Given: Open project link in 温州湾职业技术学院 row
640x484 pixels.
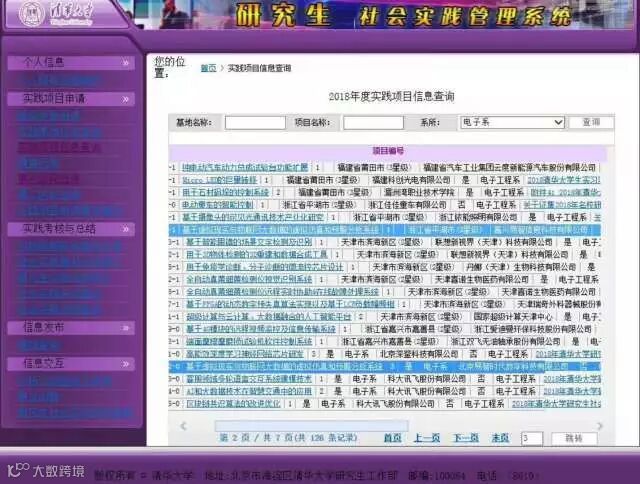Looking at the screenshot, I should coord(225,192).
